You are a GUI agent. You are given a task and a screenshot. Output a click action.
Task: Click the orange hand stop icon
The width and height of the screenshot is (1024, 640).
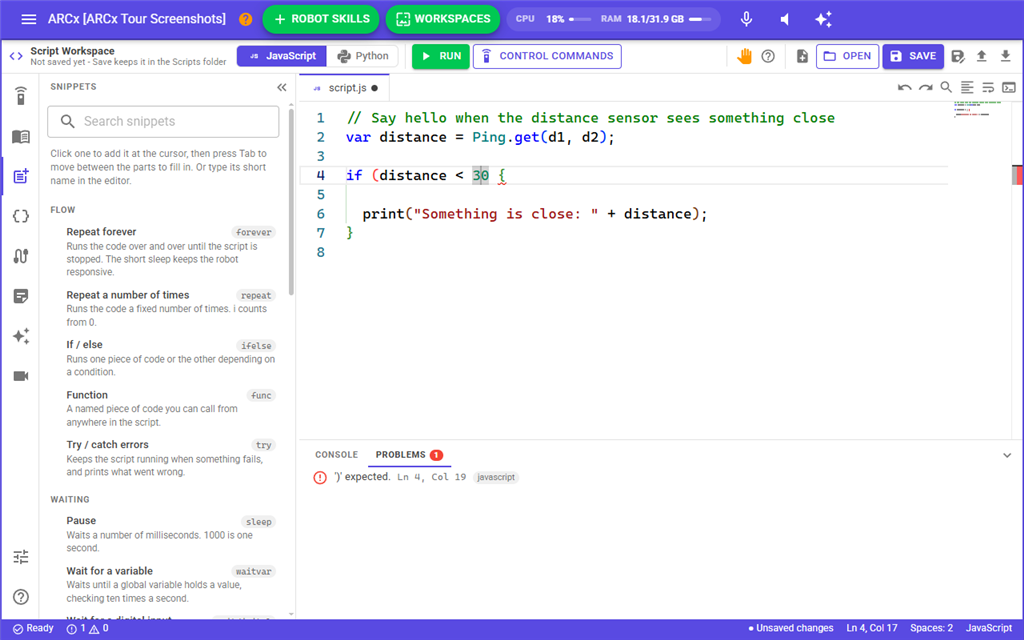[744, 56]
